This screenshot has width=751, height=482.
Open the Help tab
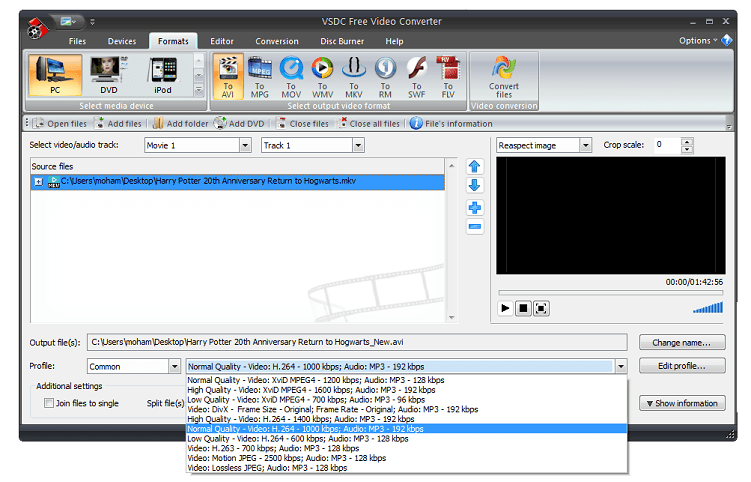click(394, 41)
